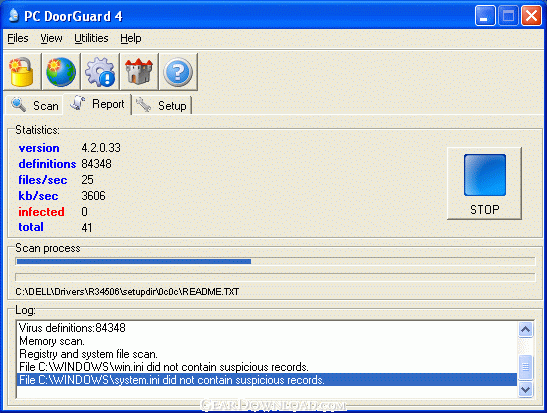This screenshot has width=547, height=413.
Task: Open the Files menu
Action: tap(18, 38)
